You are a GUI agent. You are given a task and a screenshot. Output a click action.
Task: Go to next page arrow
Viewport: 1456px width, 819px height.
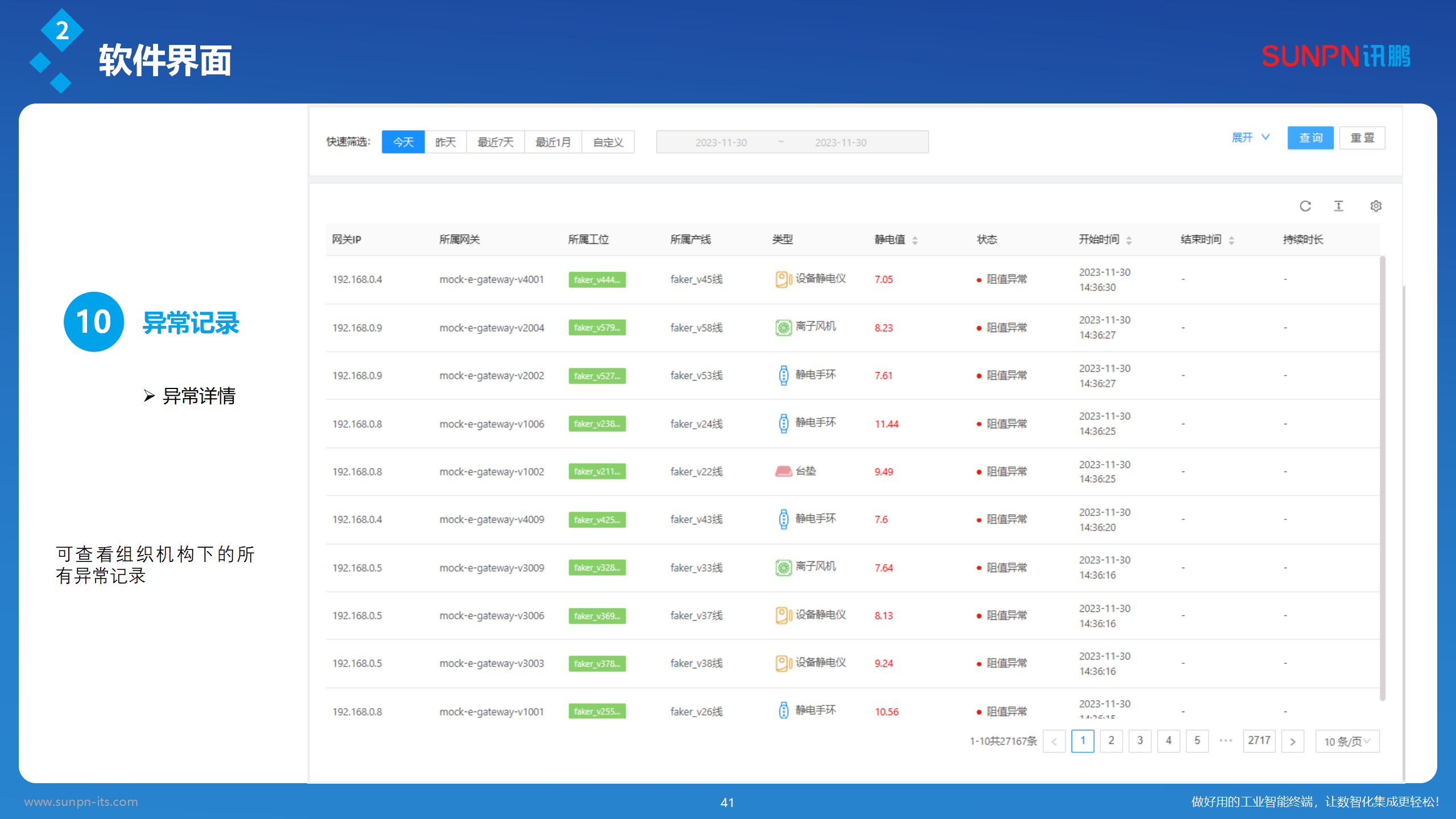point(1293,741)
